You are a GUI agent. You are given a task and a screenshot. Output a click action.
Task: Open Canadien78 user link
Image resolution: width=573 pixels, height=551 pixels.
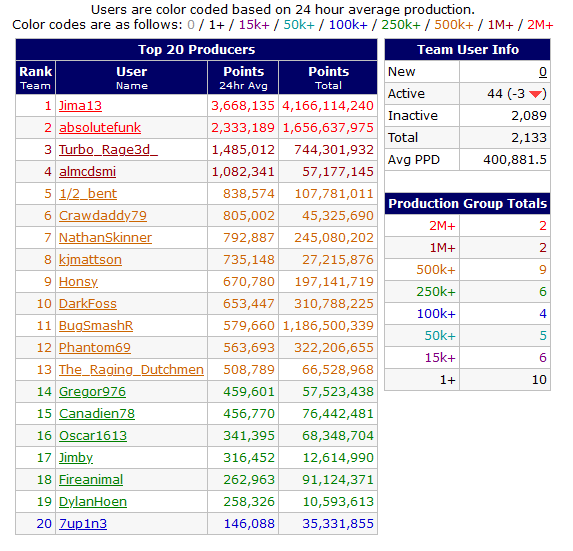click(x=97, y=414)
